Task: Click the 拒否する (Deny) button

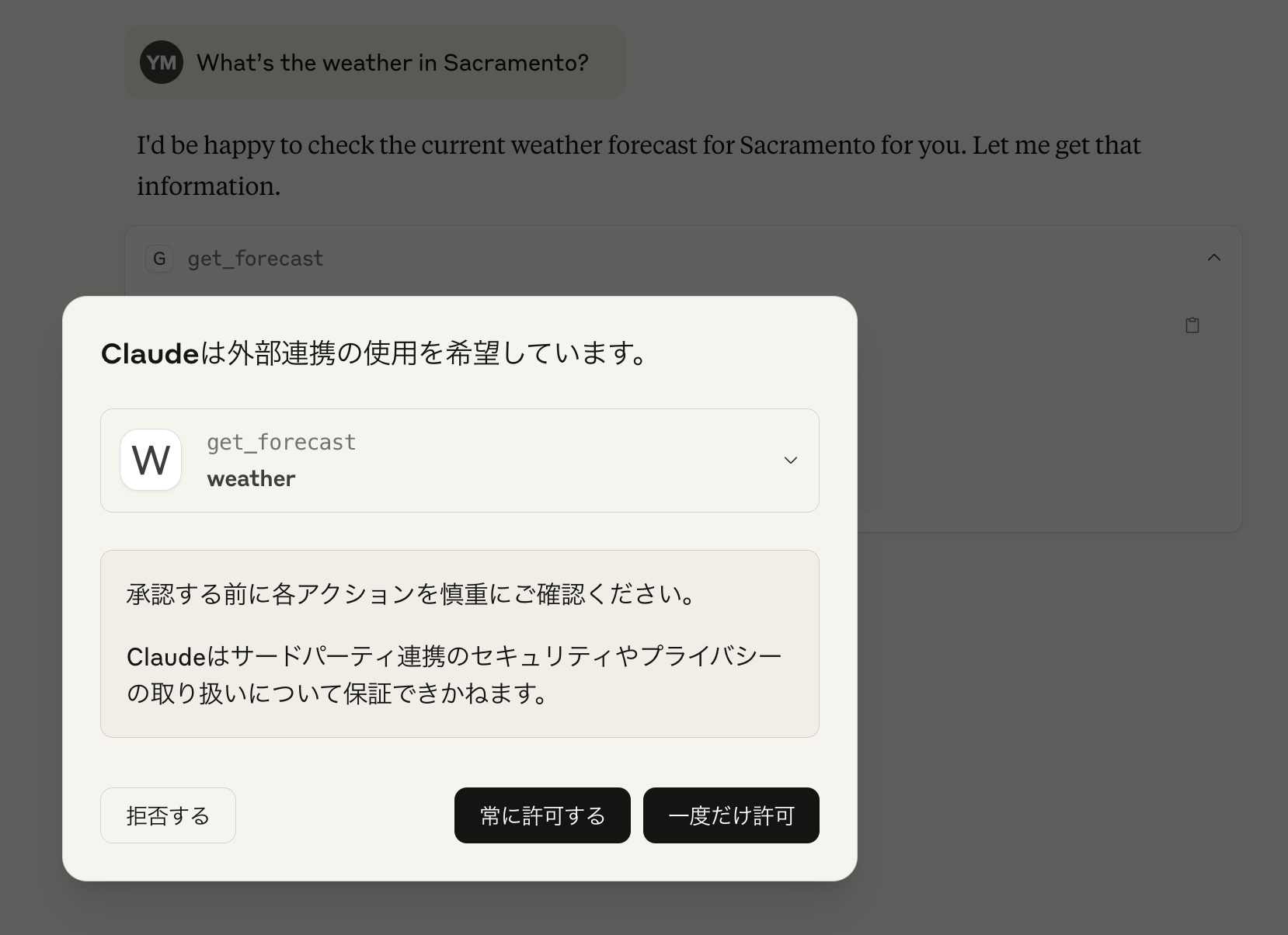Action: click(168, 815)
